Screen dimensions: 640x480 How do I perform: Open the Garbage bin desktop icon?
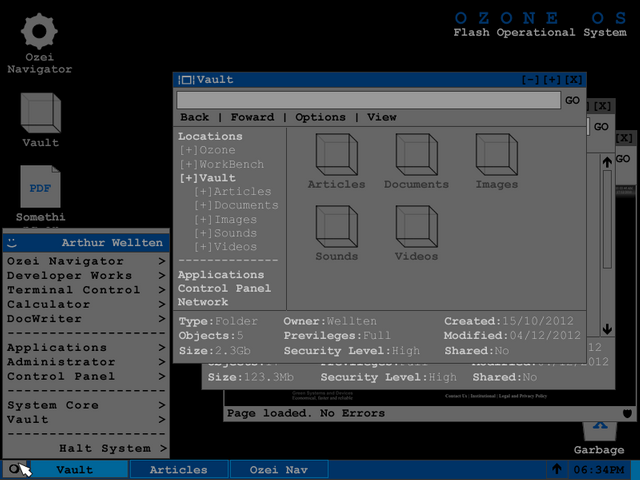[x=600, y=432]
